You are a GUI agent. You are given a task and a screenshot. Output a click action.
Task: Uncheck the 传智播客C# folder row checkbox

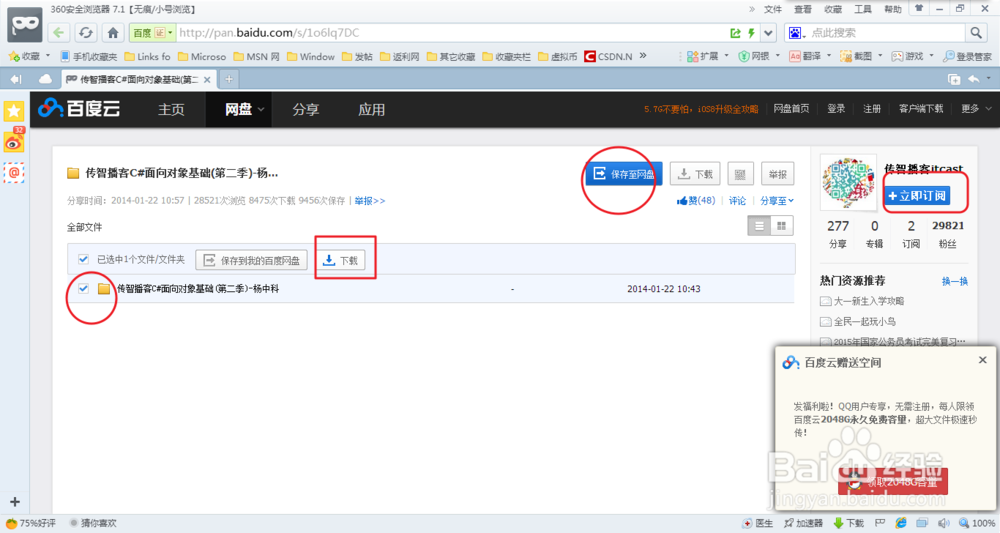(x=83, y=288)
